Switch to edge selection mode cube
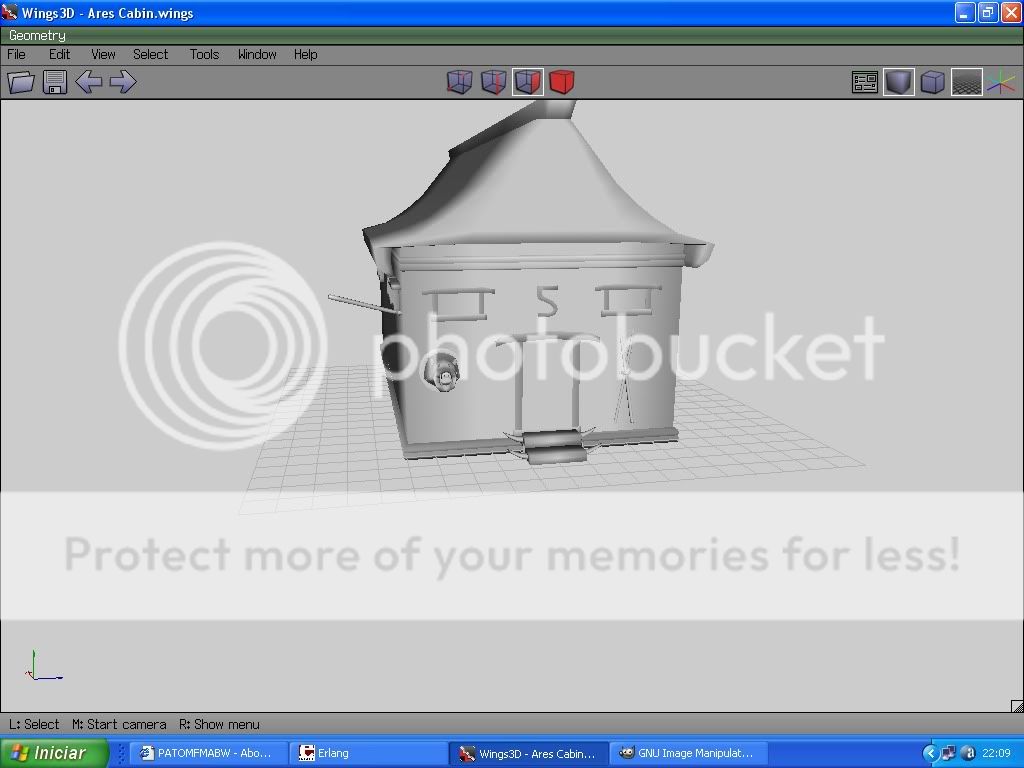Viewport: 1024px width, 768px height. (x=493, y=82)
